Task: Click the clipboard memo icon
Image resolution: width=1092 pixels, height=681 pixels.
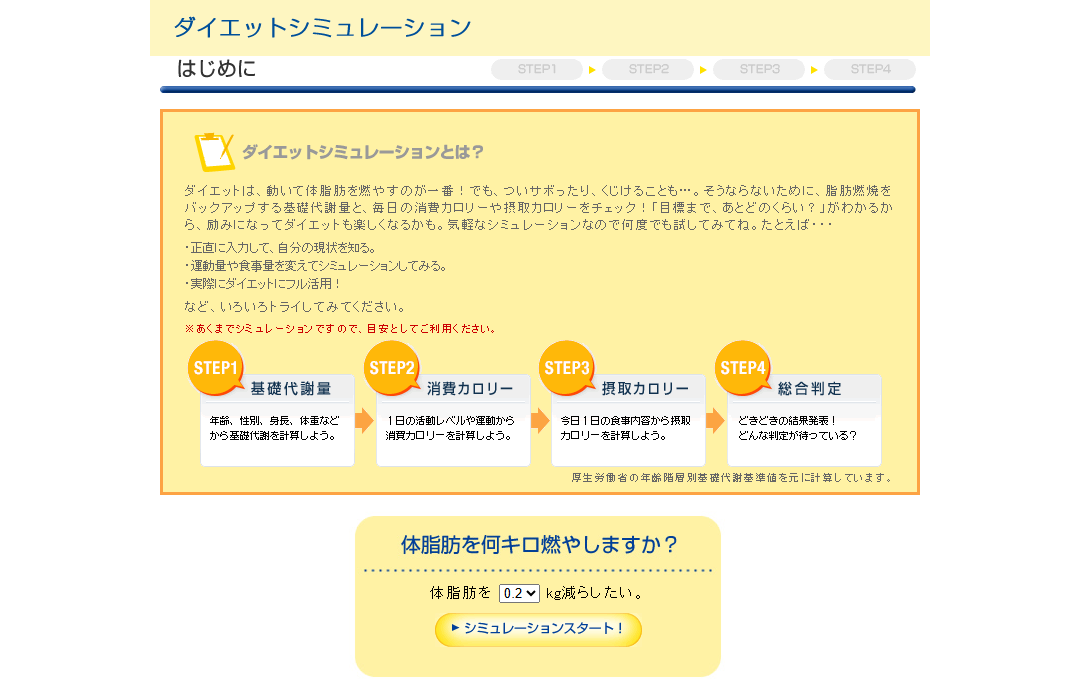Action: (x=213, y=152)
